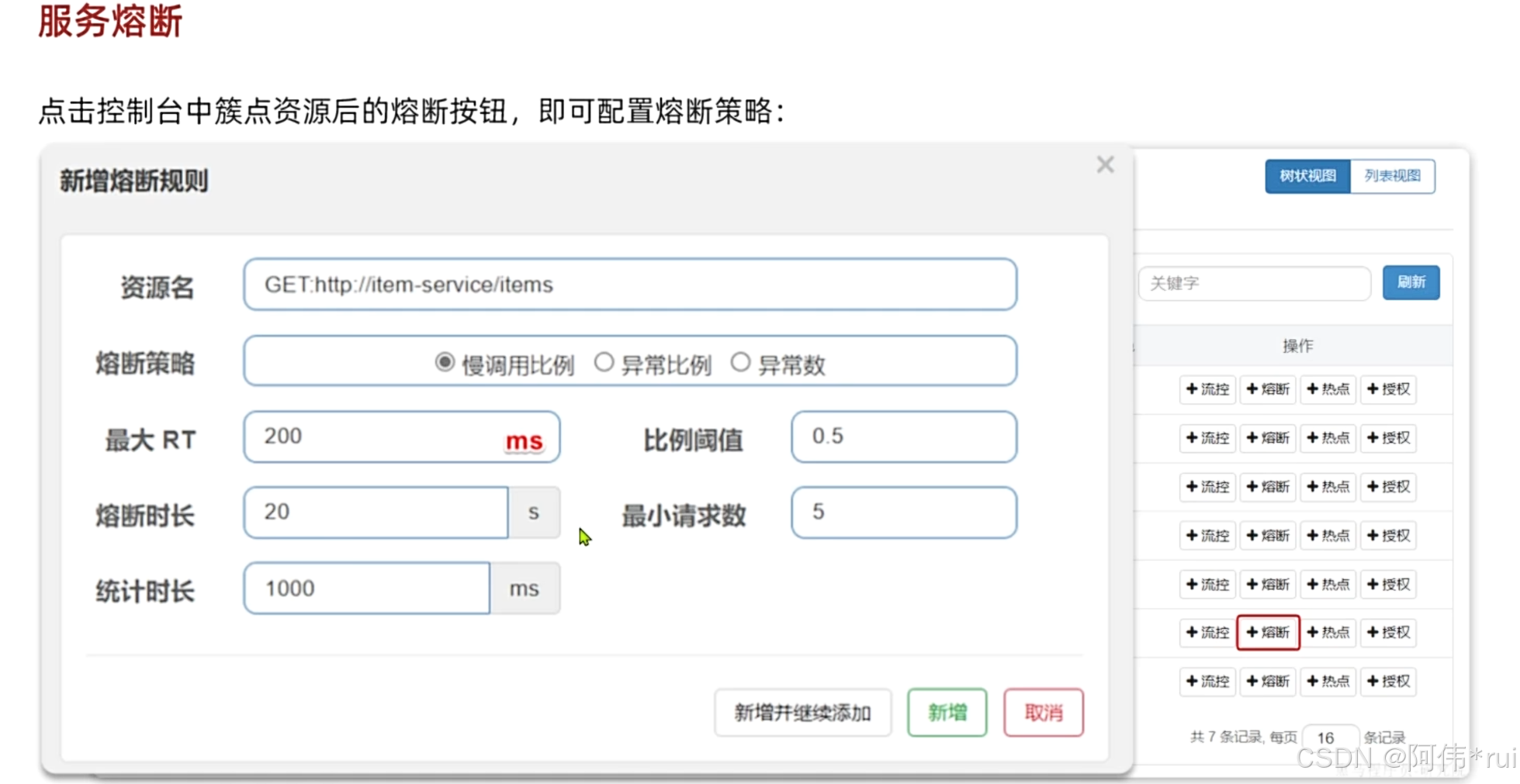Click 熔断 button in fifth row
The image size is (1520, 784).
coord(1269,585)
